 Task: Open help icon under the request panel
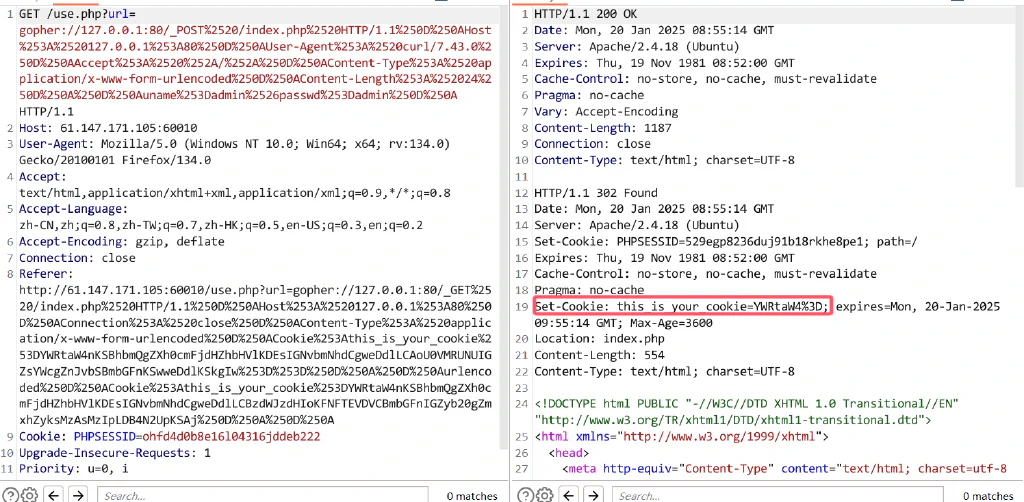(x=9, y=495)
